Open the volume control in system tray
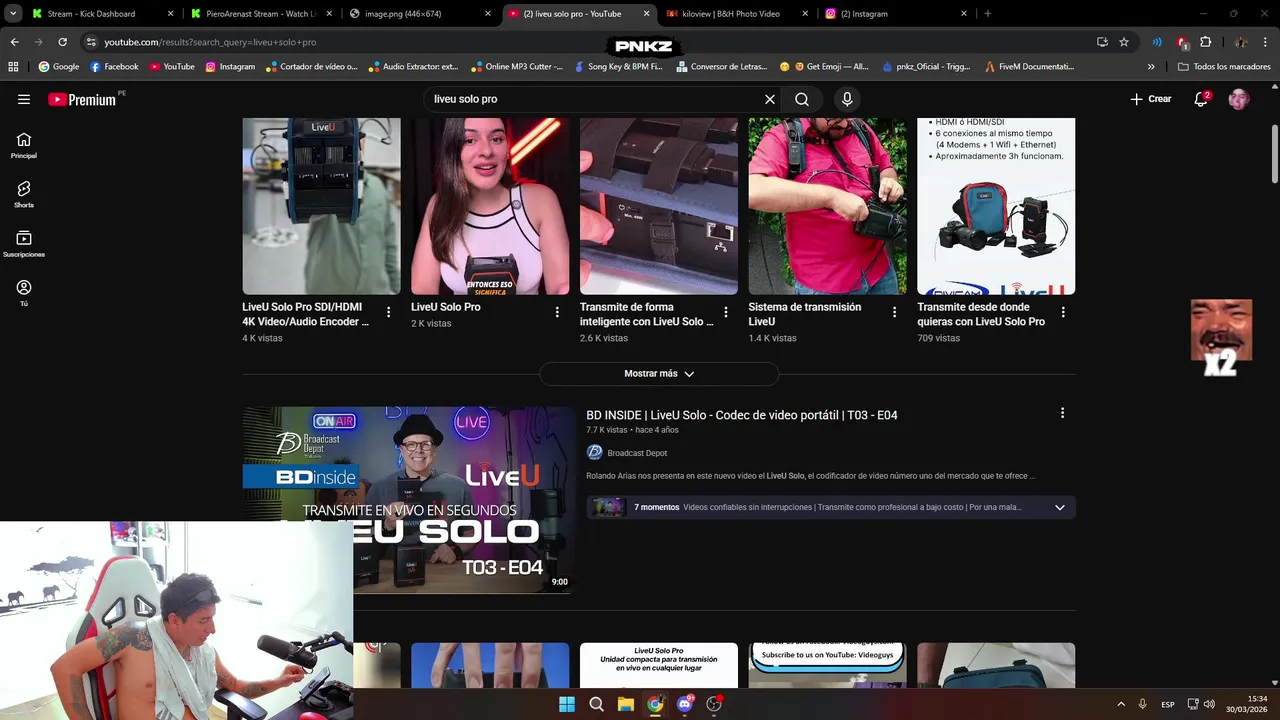 pyautogui.click(x=1209, y=704)
